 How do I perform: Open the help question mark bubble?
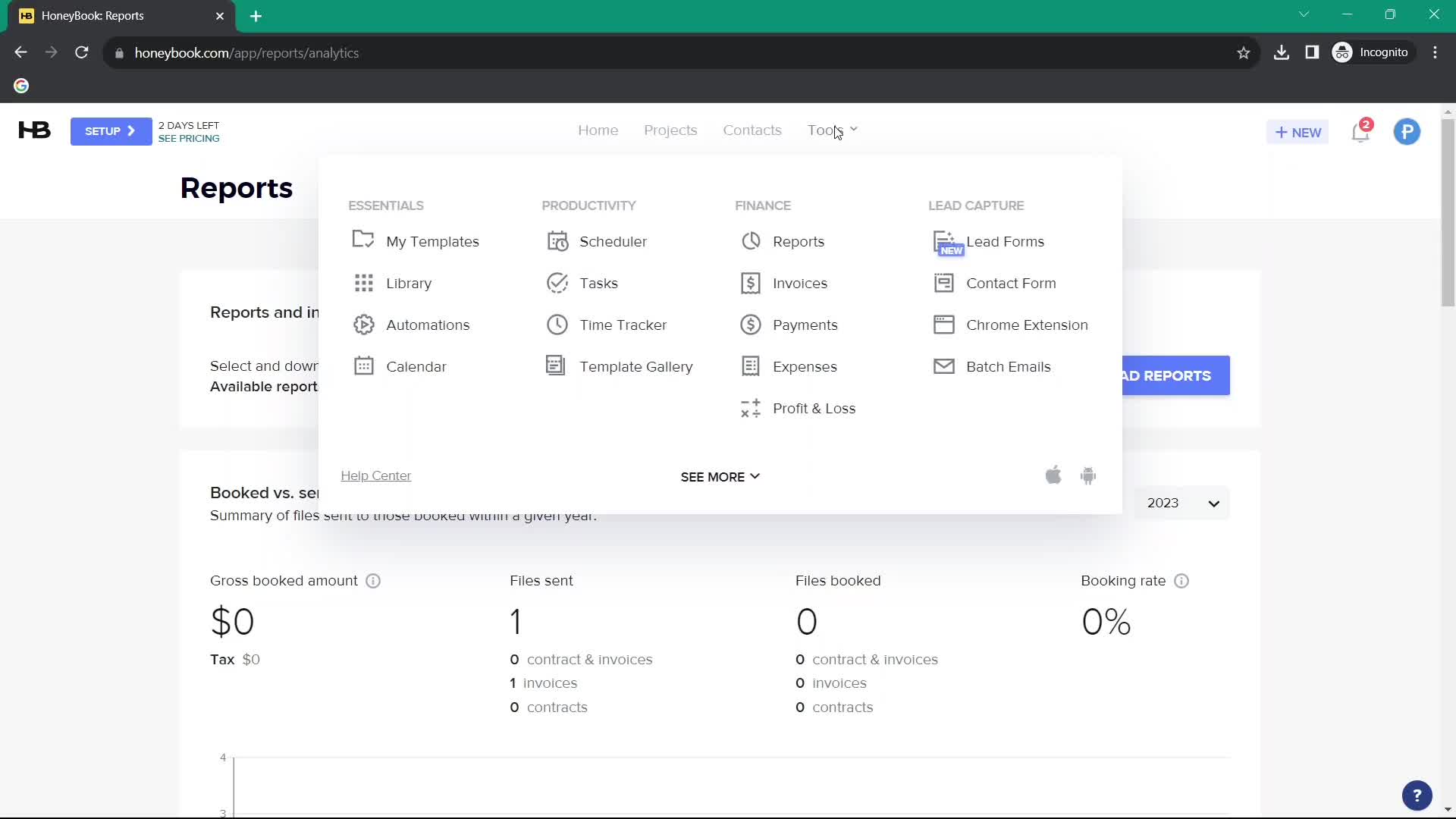1417,795
